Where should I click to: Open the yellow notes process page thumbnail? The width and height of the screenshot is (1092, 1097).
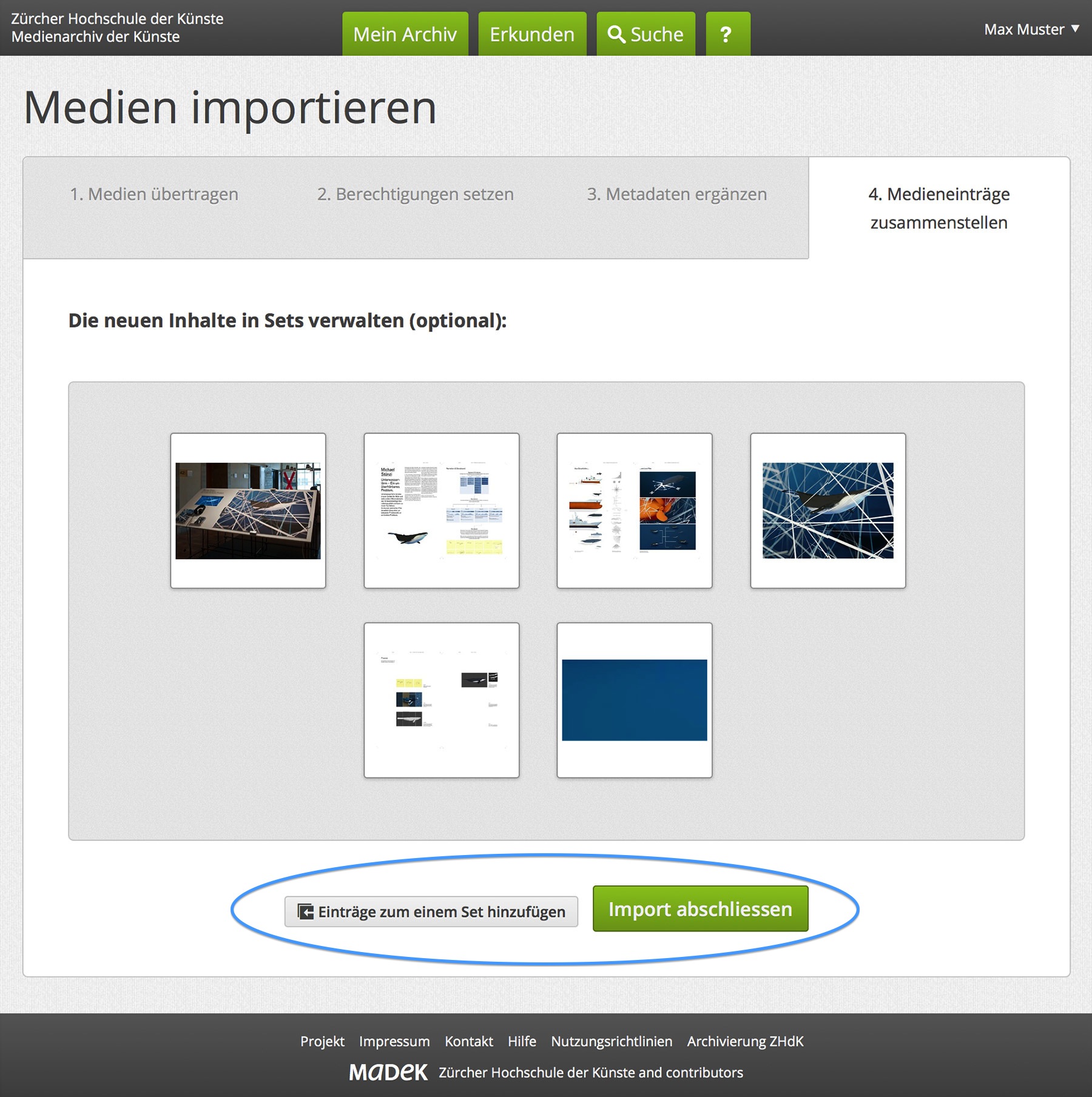pyautogui.click(x=441, y=700)
